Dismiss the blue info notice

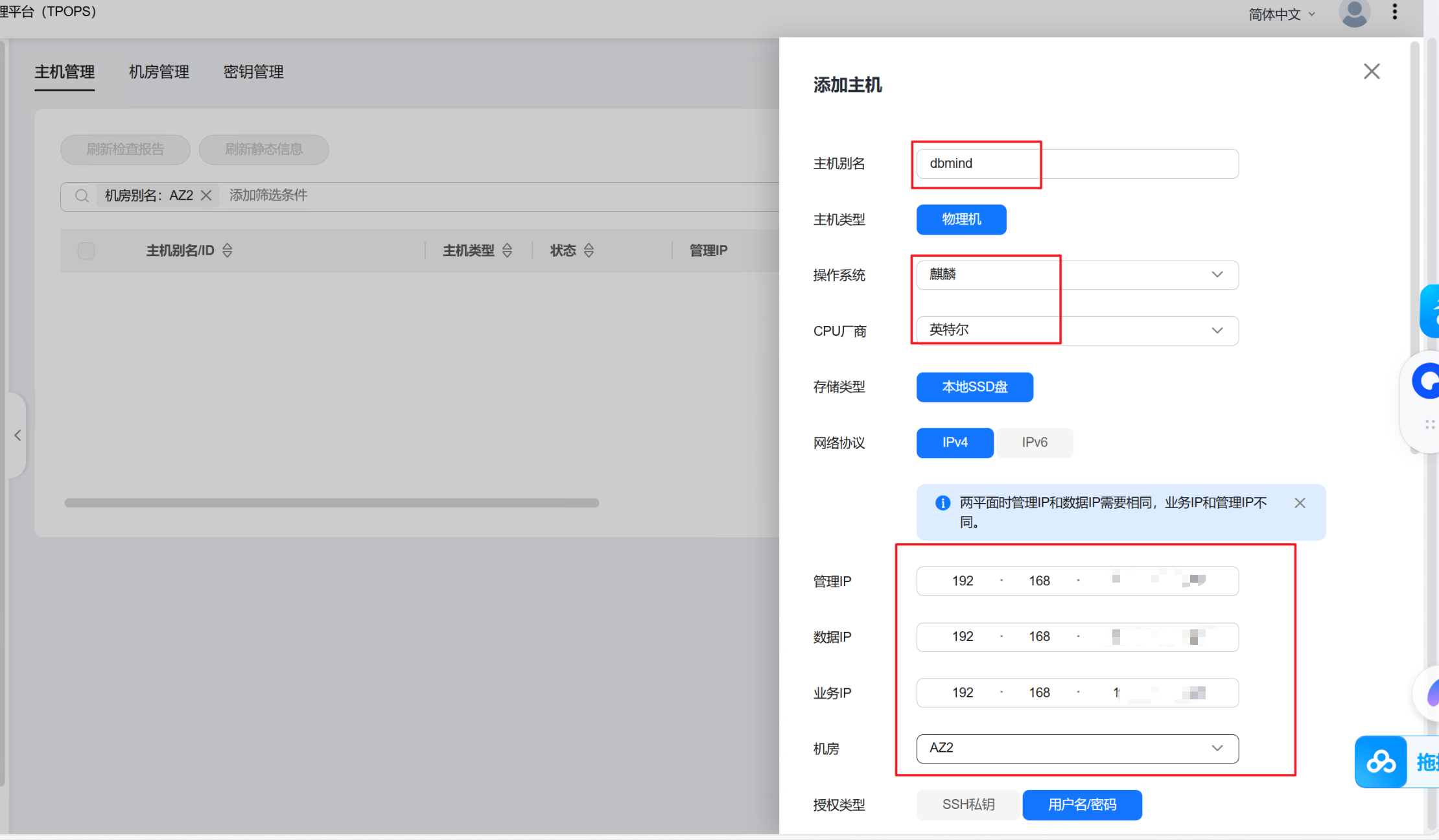coord(1299,503)
